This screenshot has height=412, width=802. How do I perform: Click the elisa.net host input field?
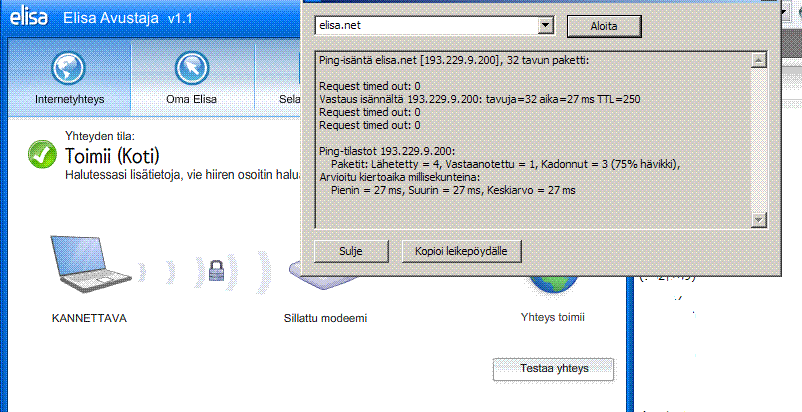[427, 25]
